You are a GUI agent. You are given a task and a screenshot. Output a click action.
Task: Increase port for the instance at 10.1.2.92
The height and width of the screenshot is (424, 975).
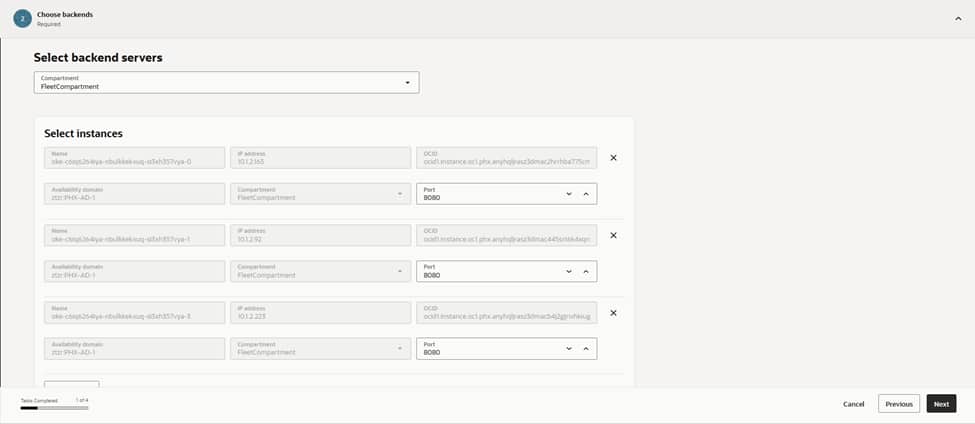click(586, 272)
